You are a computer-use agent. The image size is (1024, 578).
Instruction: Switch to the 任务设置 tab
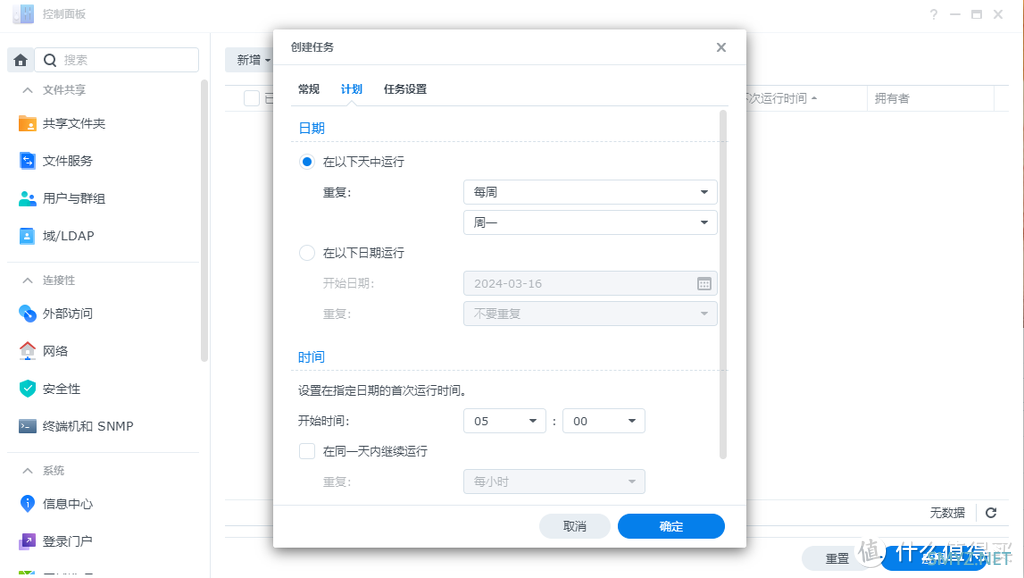tap(405, 89)
